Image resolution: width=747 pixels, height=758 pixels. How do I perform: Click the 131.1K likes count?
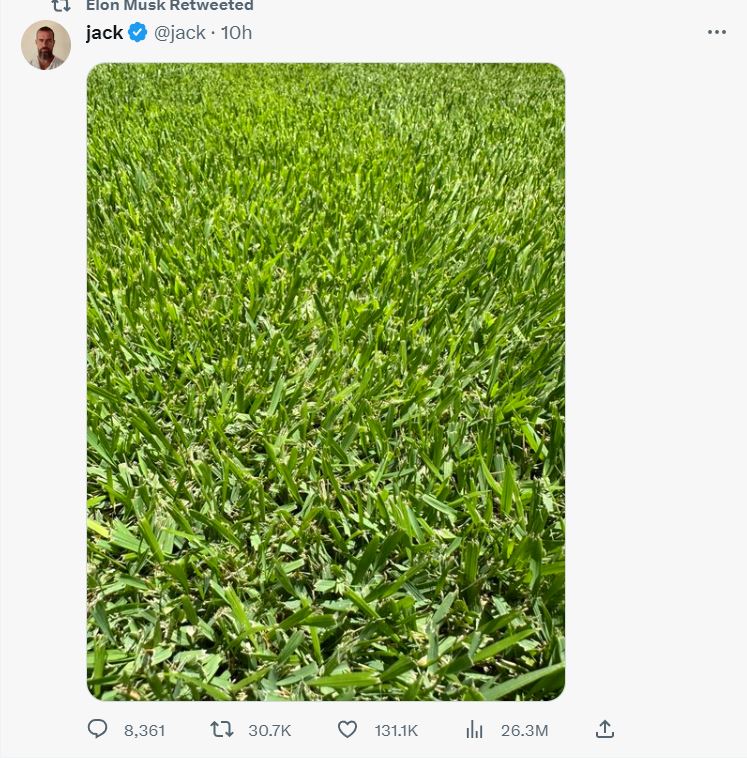pyautogui.click(x=396, y=730)
